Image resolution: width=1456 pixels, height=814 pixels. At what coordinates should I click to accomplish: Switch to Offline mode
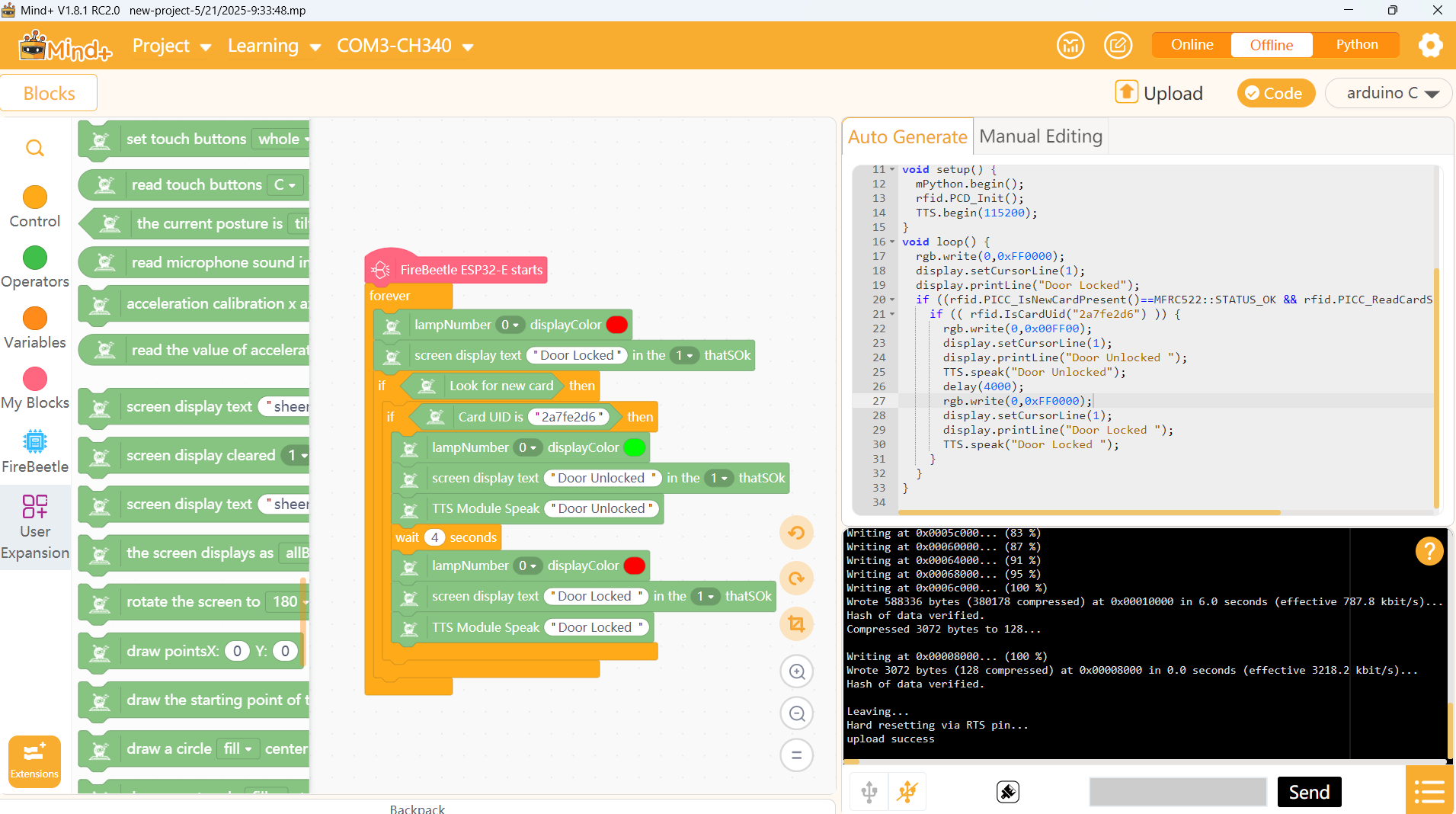tap(1271, 45)
